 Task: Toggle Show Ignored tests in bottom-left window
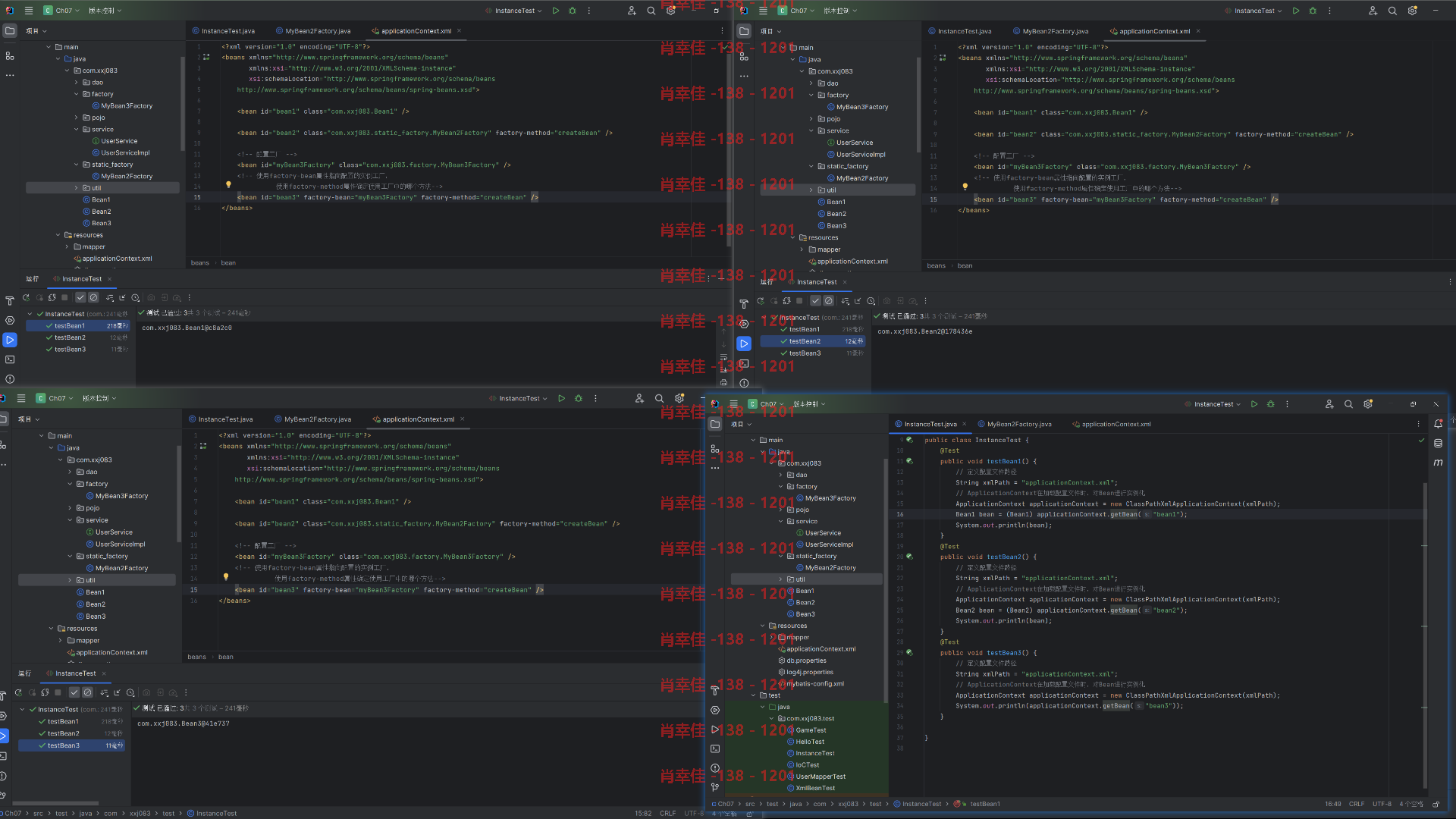[x=87, y=692]
